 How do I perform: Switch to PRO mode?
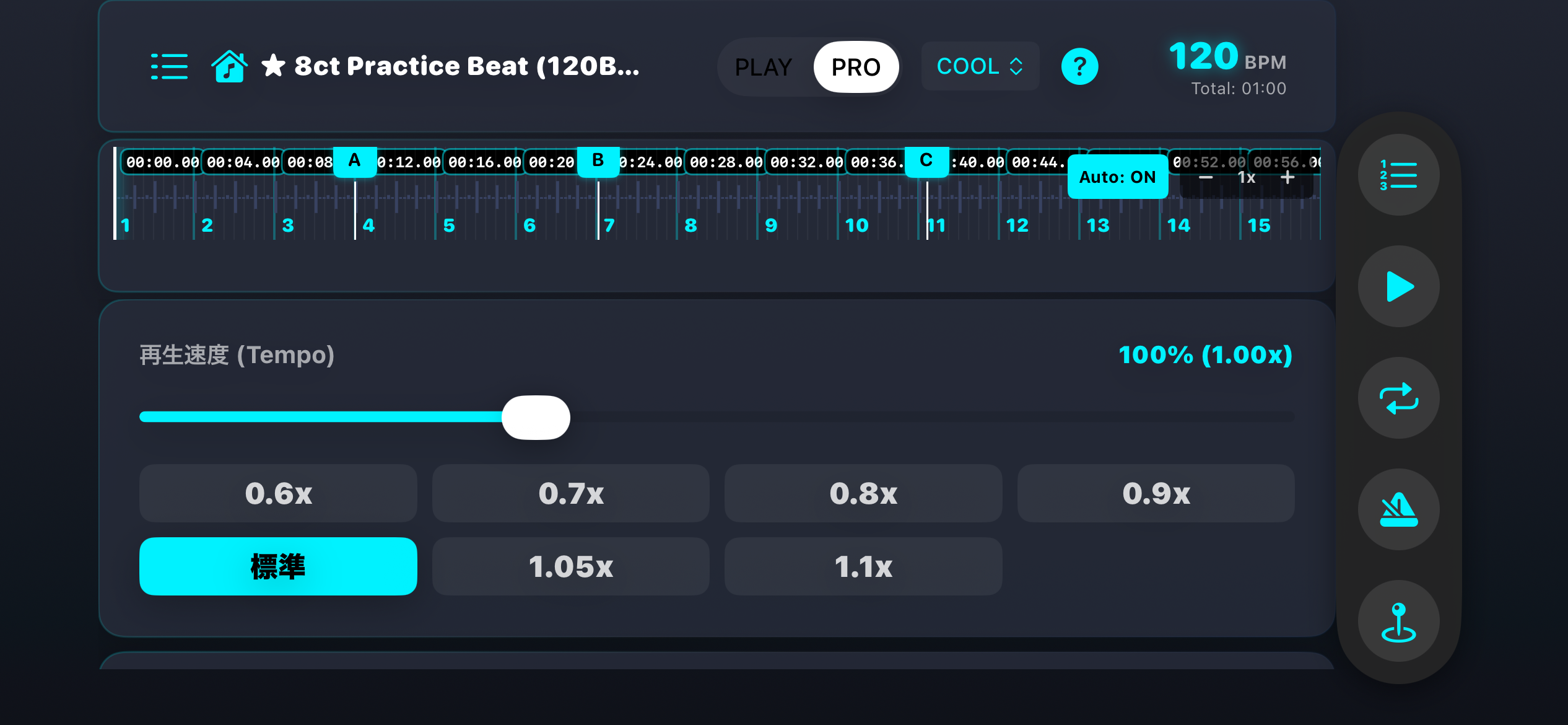pyautogui.click(x=856, y=67)
